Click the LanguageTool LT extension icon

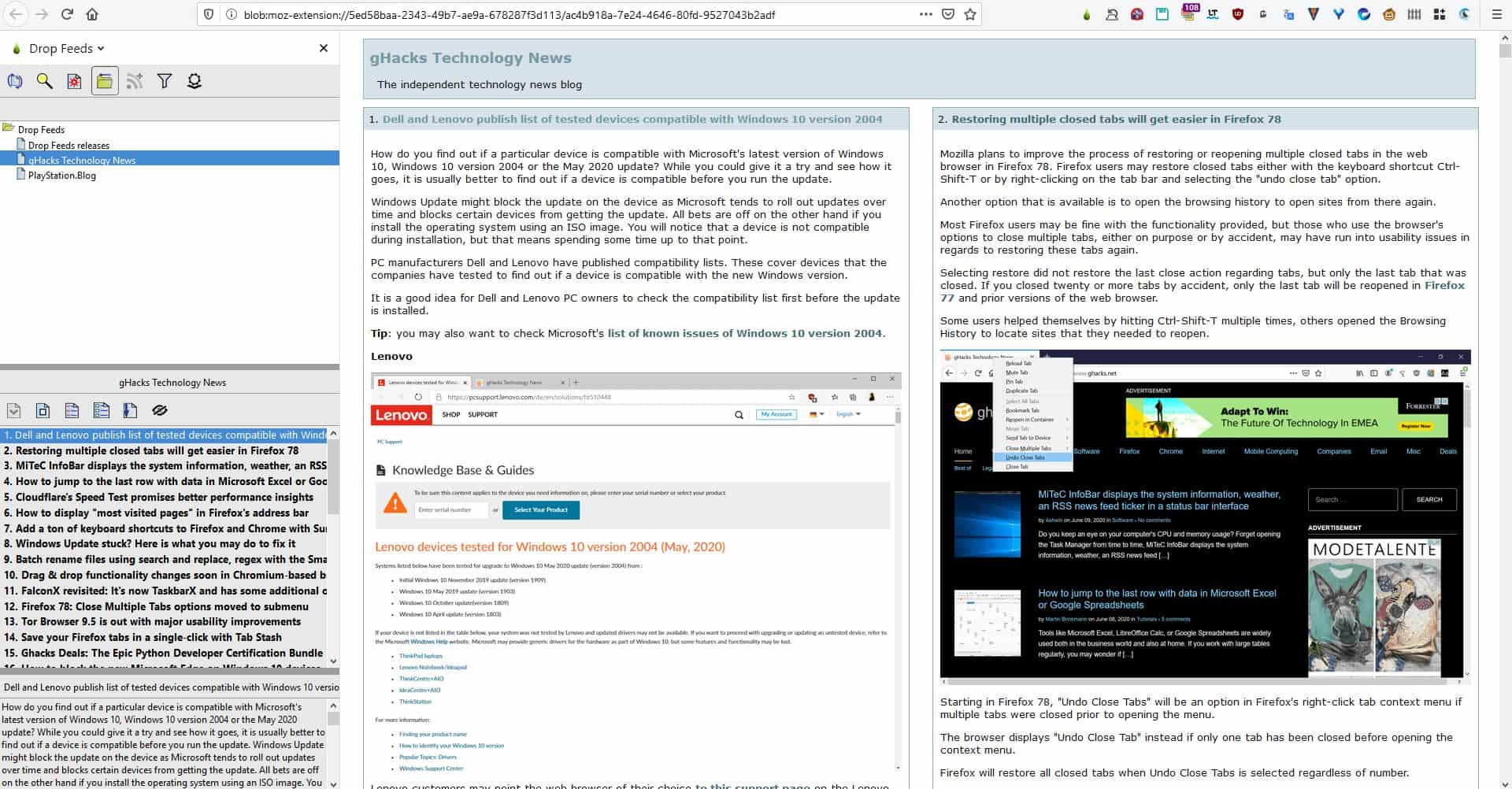click(x=1213, y=14)
